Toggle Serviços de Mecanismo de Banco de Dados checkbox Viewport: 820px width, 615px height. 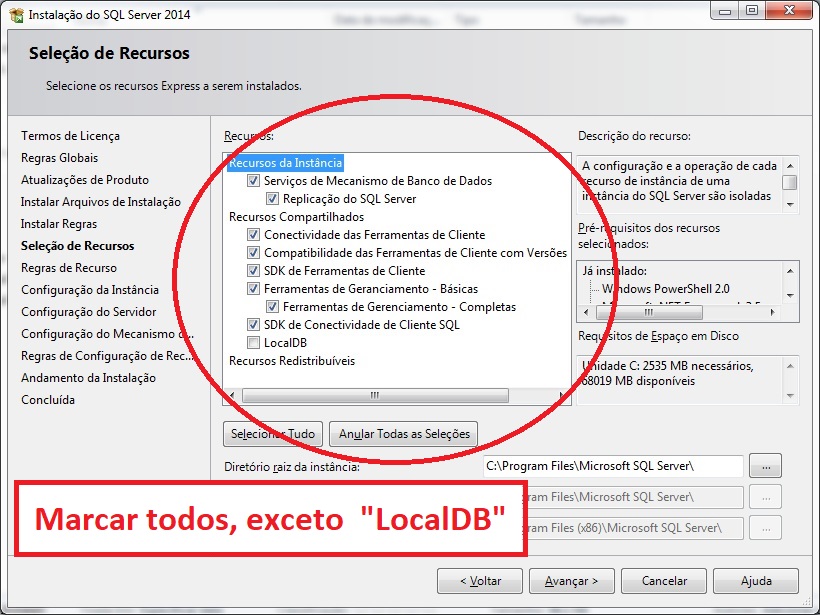click(x=253, y=181)
